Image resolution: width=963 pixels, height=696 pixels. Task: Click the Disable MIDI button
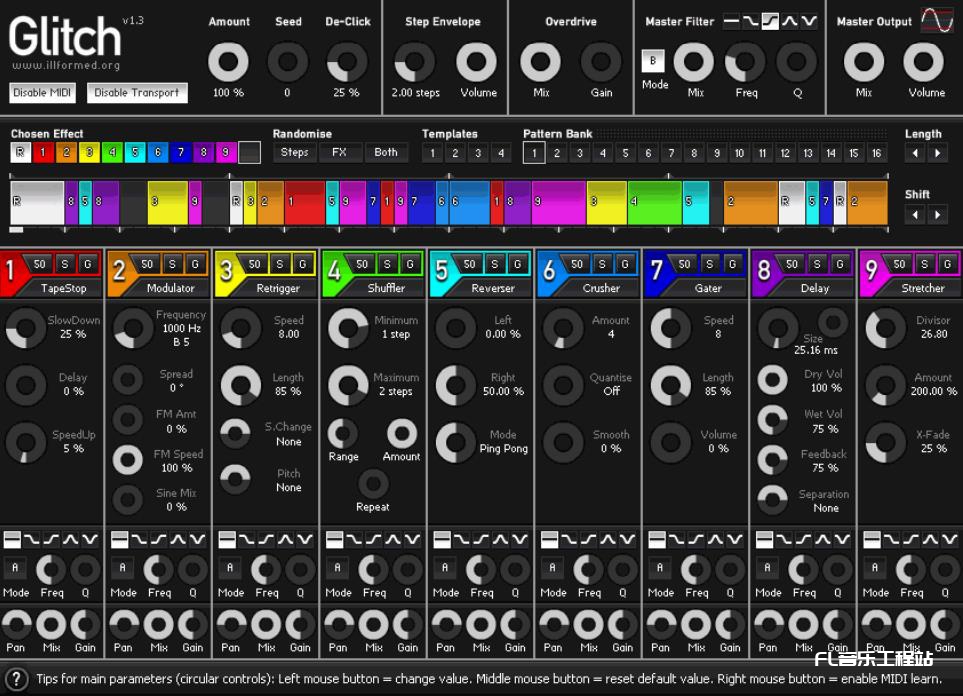click(x=42, y=92)
